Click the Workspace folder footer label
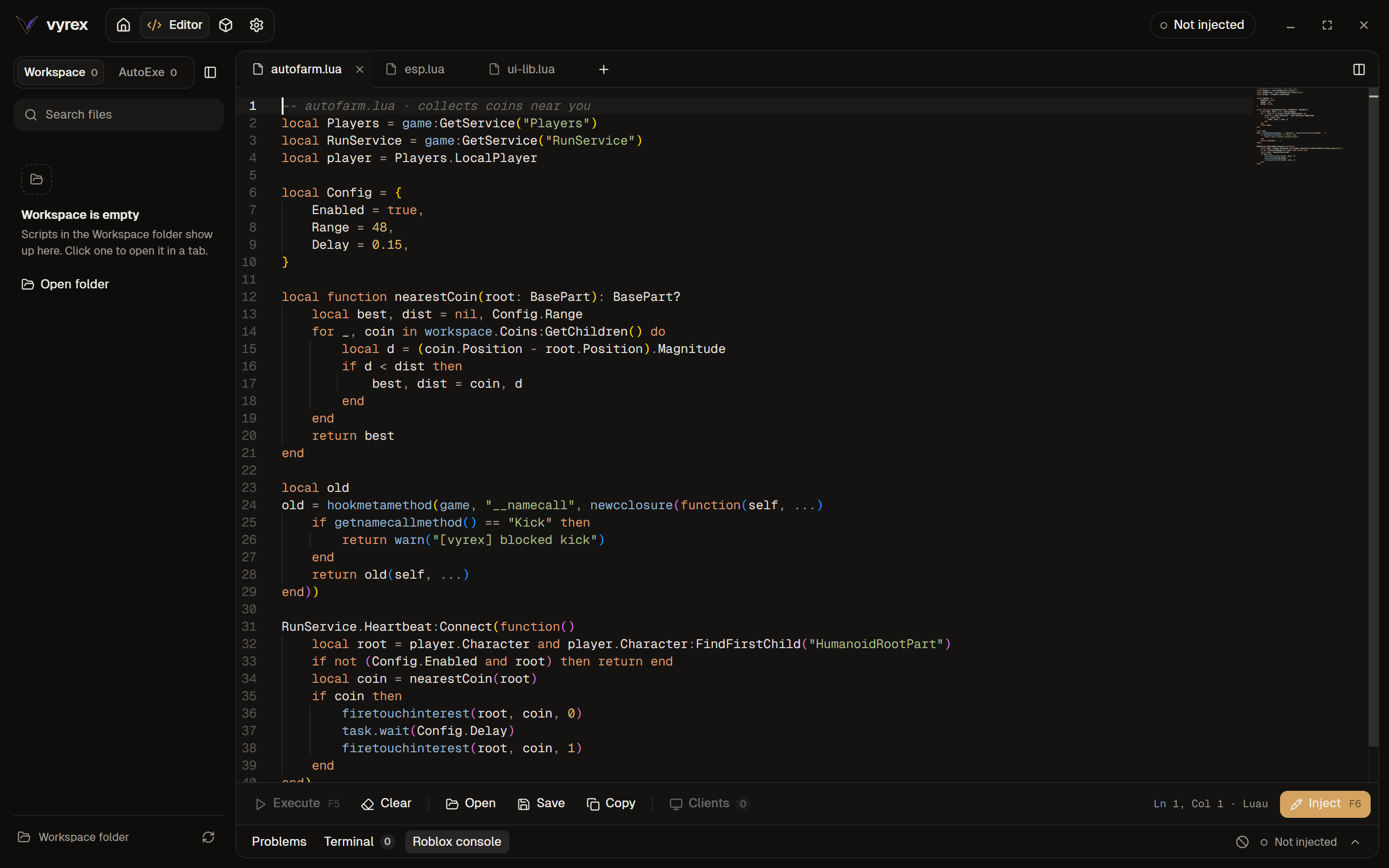Image resolution: width=1389 pixels, height=868 pixels. pos(84,837)
